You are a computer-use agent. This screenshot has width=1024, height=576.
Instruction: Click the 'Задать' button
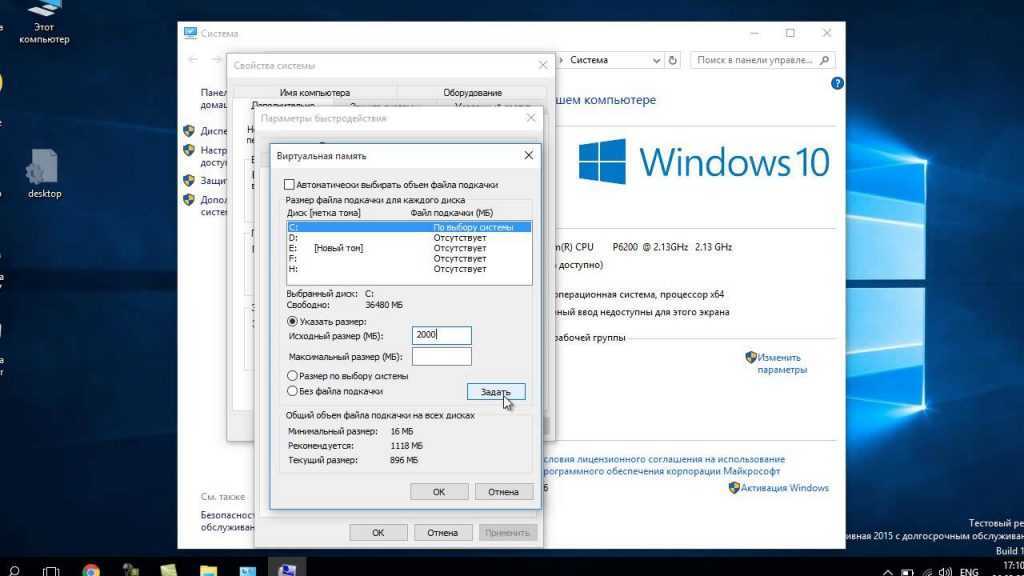coord(496,392)
